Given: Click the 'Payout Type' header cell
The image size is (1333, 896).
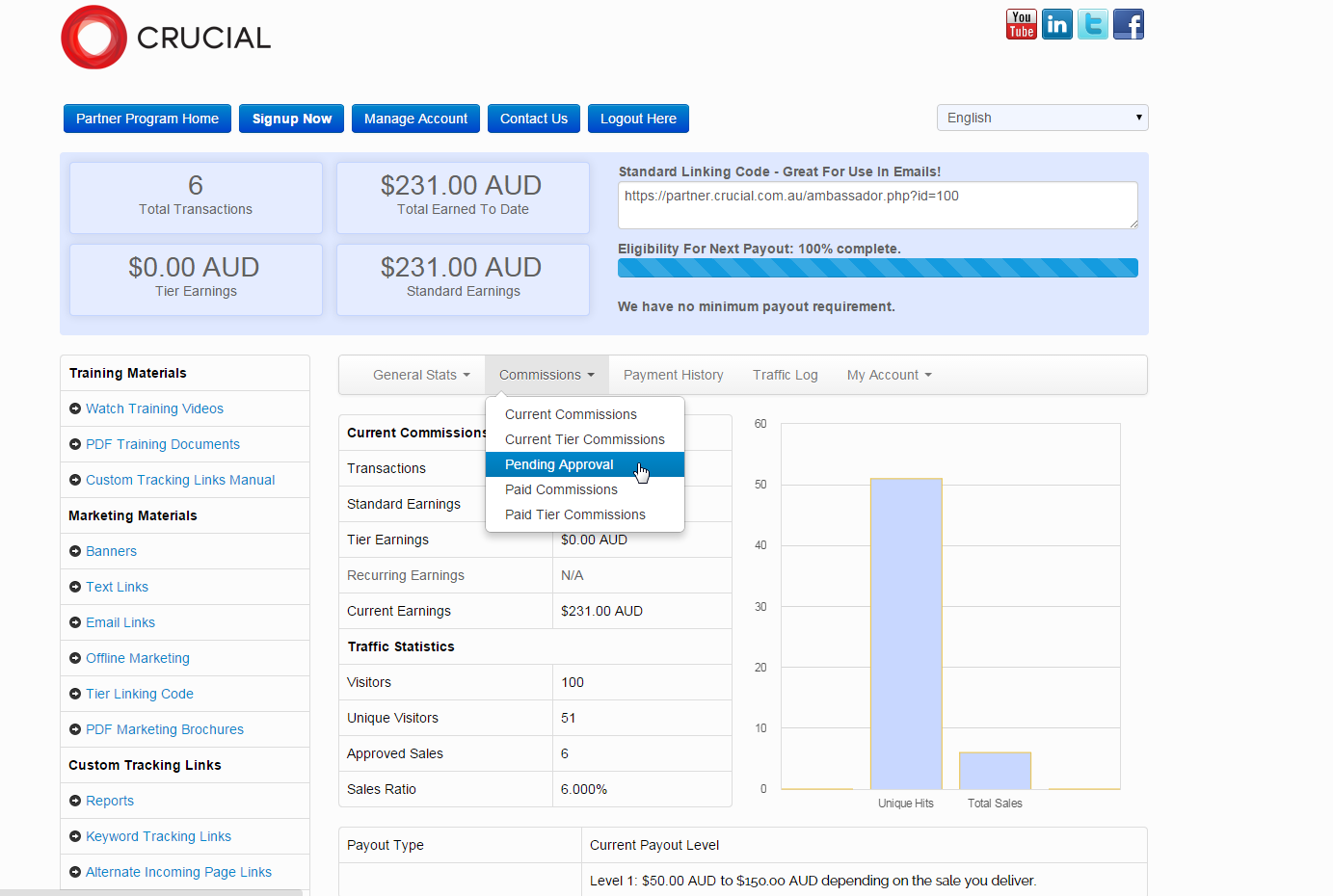Looking at the screenshot, I should pyautogui.click(x=461, y=845).
